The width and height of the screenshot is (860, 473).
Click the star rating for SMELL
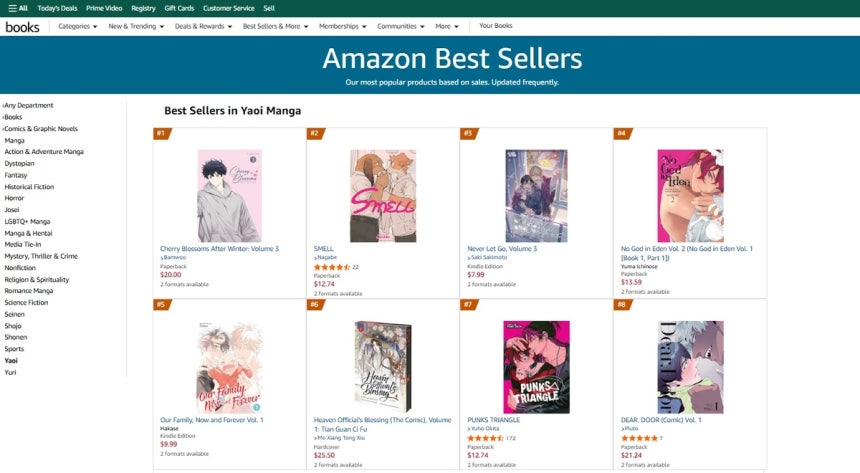332,267
